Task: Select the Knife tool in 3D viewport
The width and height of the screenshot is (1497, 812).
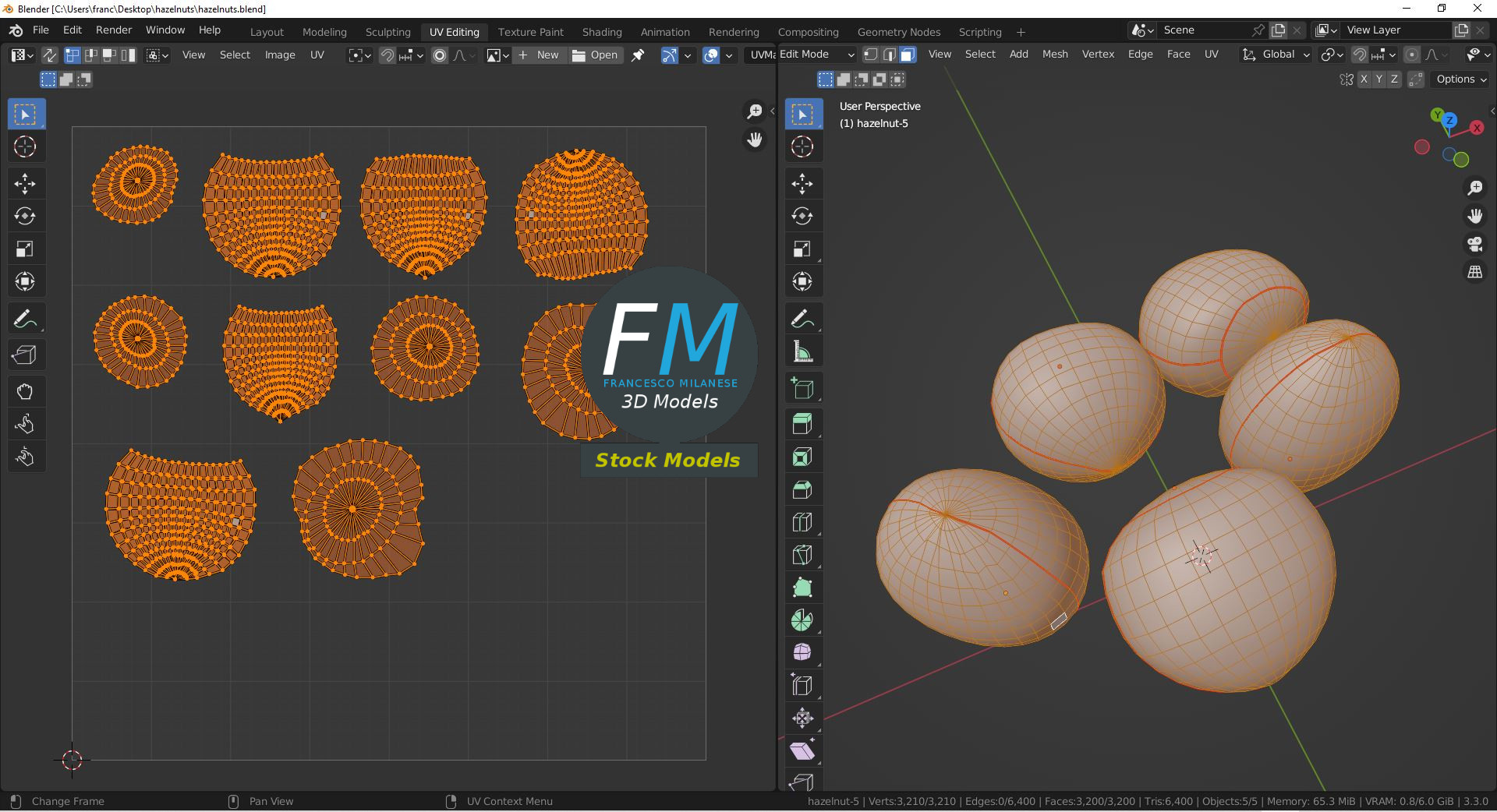Action: (802, 555)
